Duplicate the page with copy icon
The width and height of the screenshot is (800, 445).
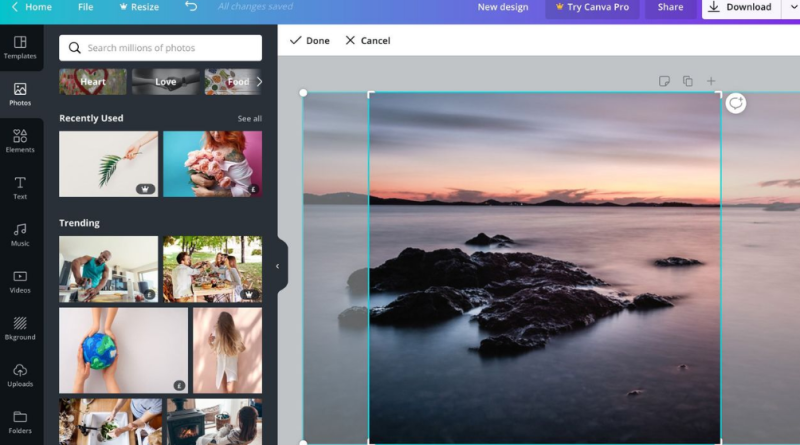point(688,81)
